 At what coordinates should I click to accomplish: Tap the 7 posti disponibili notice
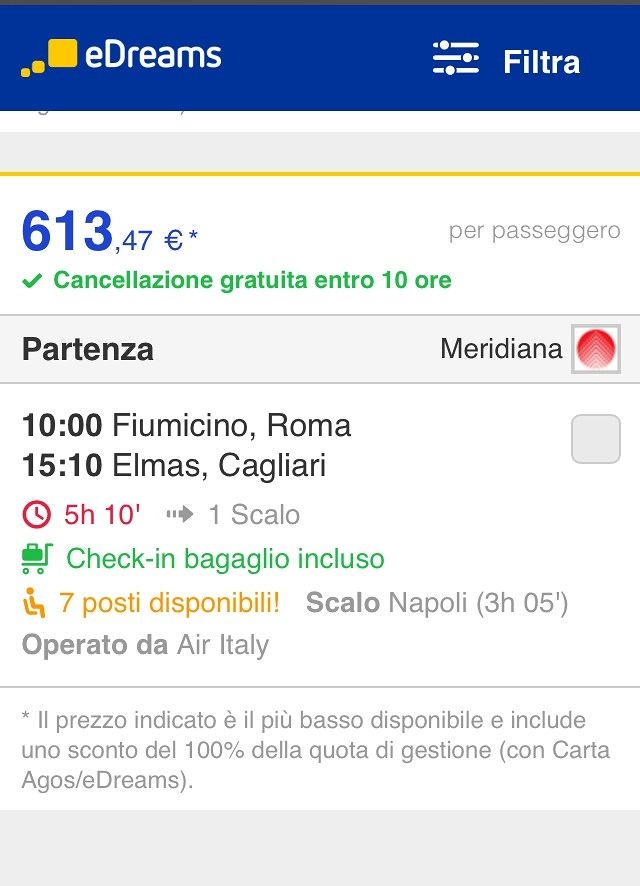click(x=169, y=603)
